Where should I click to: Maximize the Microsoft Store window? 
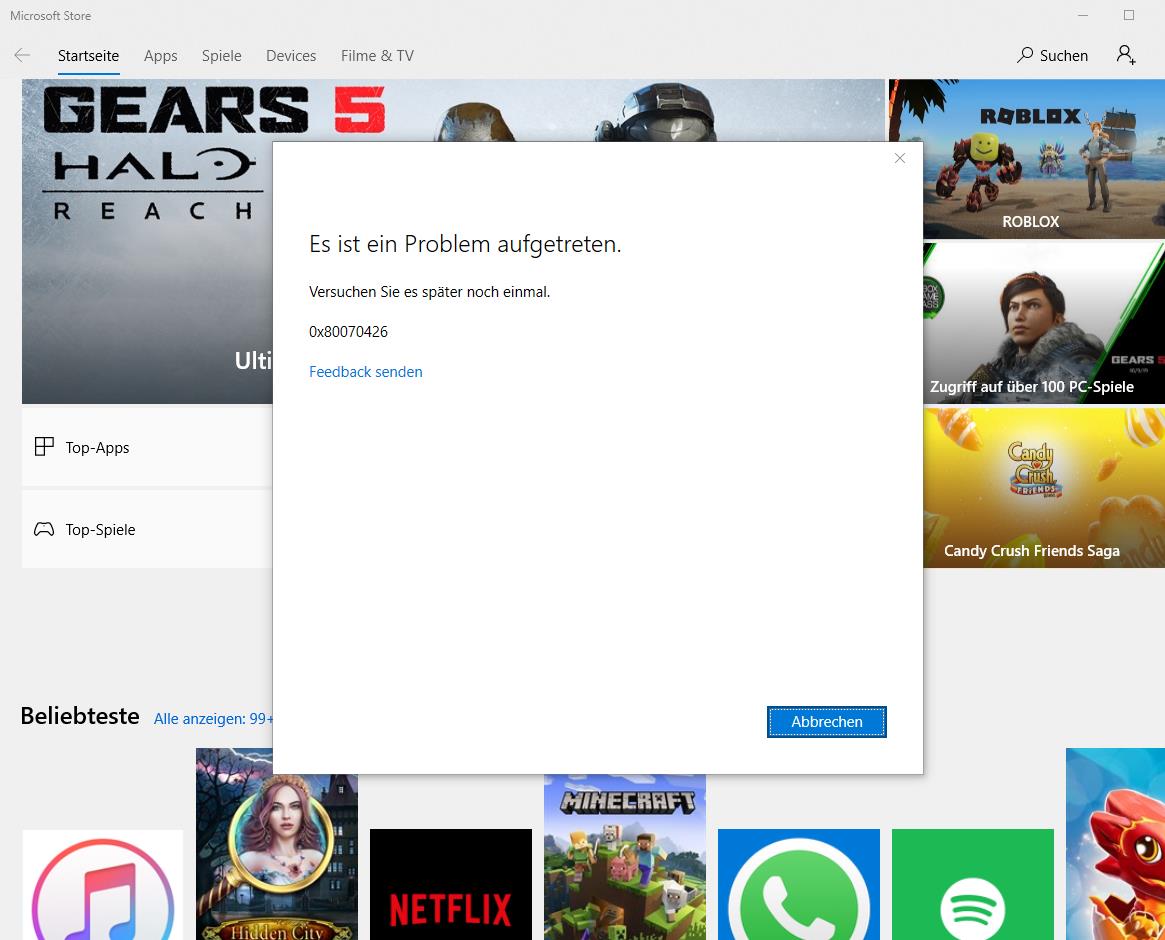click(1129, 15)
